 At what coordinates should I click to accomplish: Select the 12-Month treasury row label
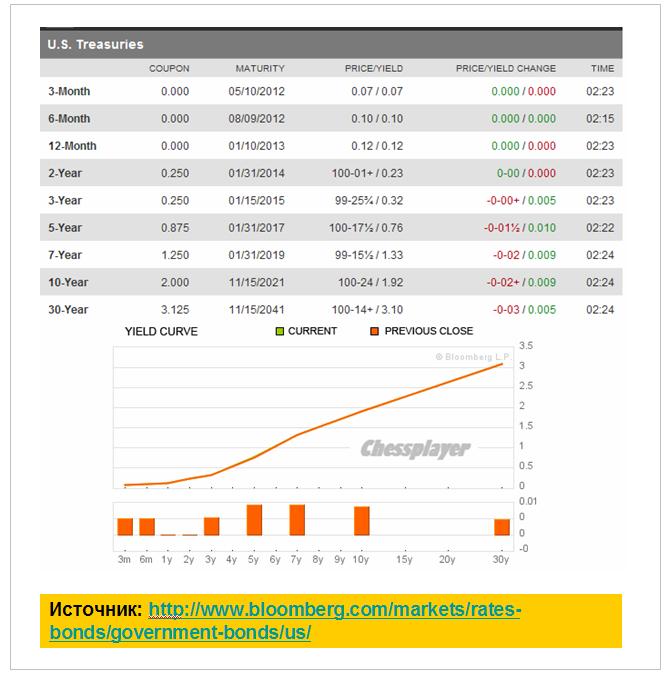[x=72, y=146]
